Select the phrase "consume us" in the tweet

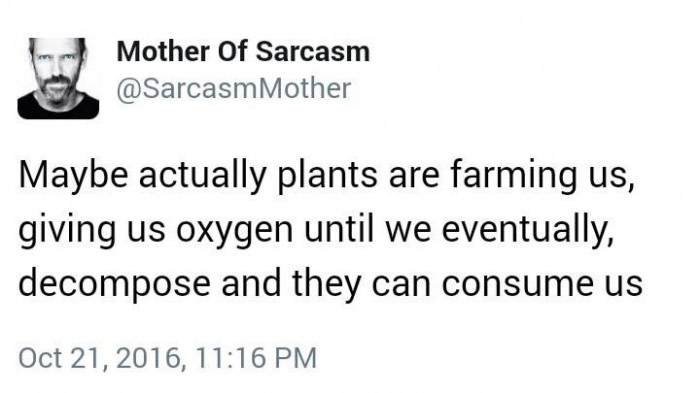coord(542,284)
